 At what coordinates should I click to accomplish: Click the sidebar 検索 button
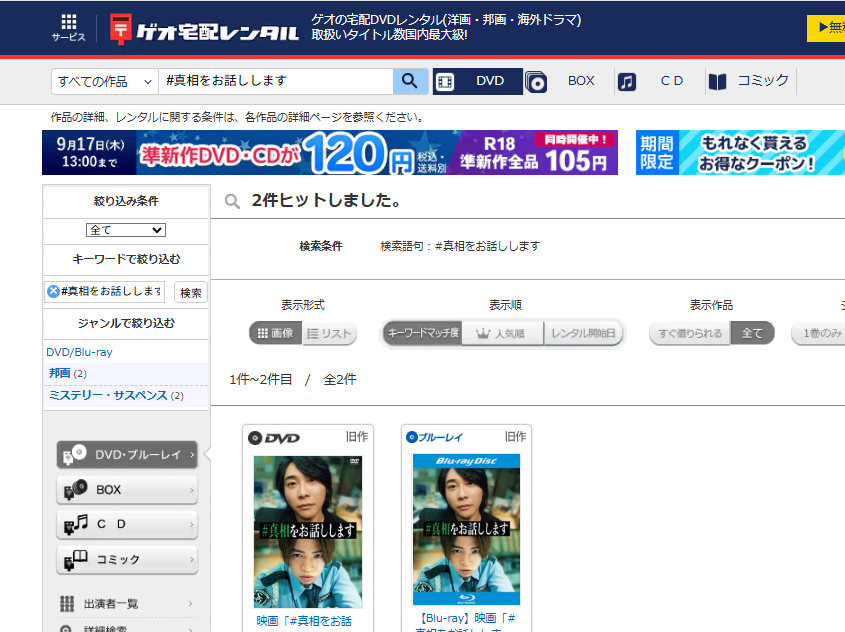(191, 293)
